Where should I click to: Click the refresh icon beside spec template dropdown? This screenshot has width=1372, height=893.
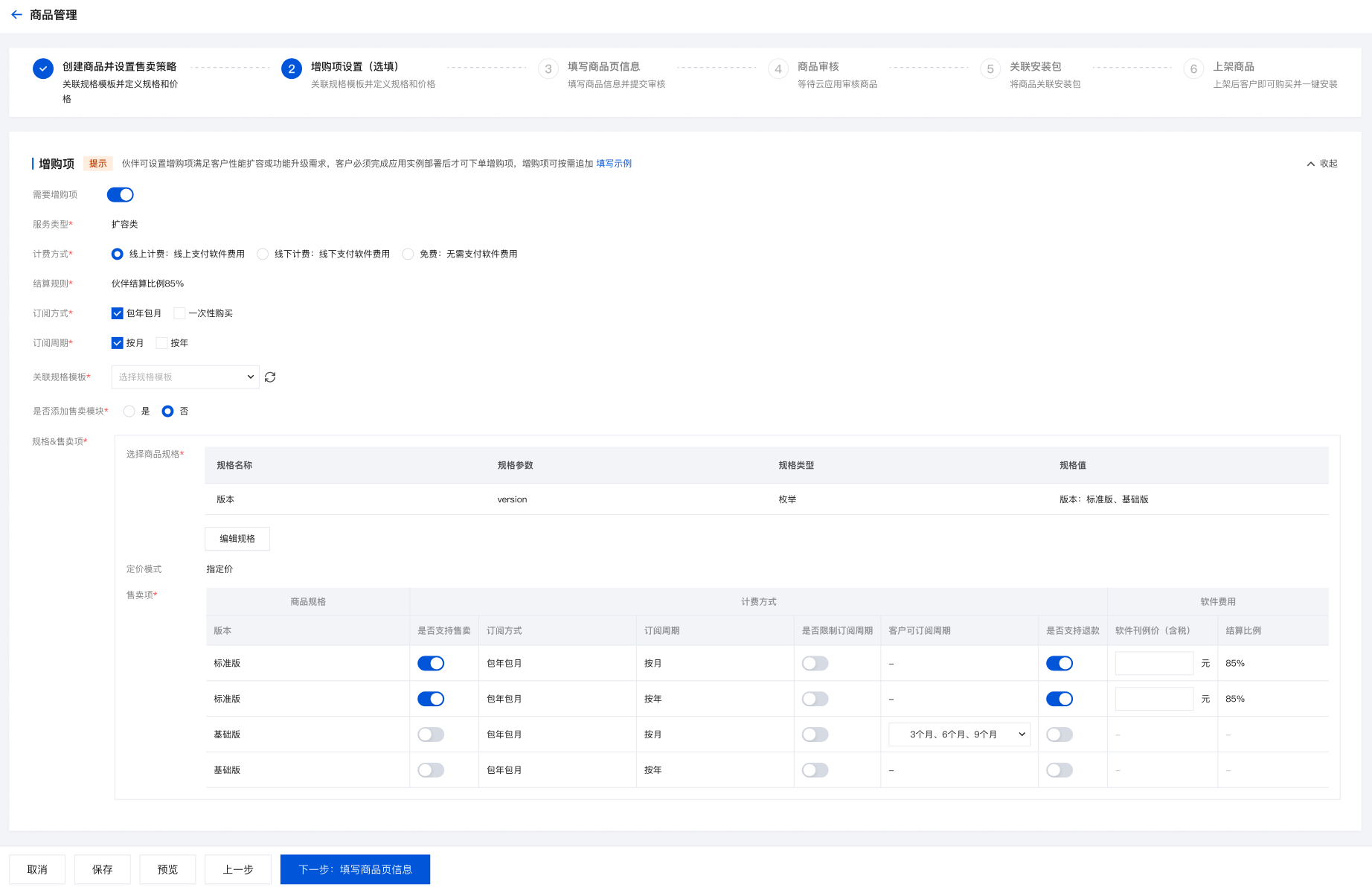click(270, 377)
